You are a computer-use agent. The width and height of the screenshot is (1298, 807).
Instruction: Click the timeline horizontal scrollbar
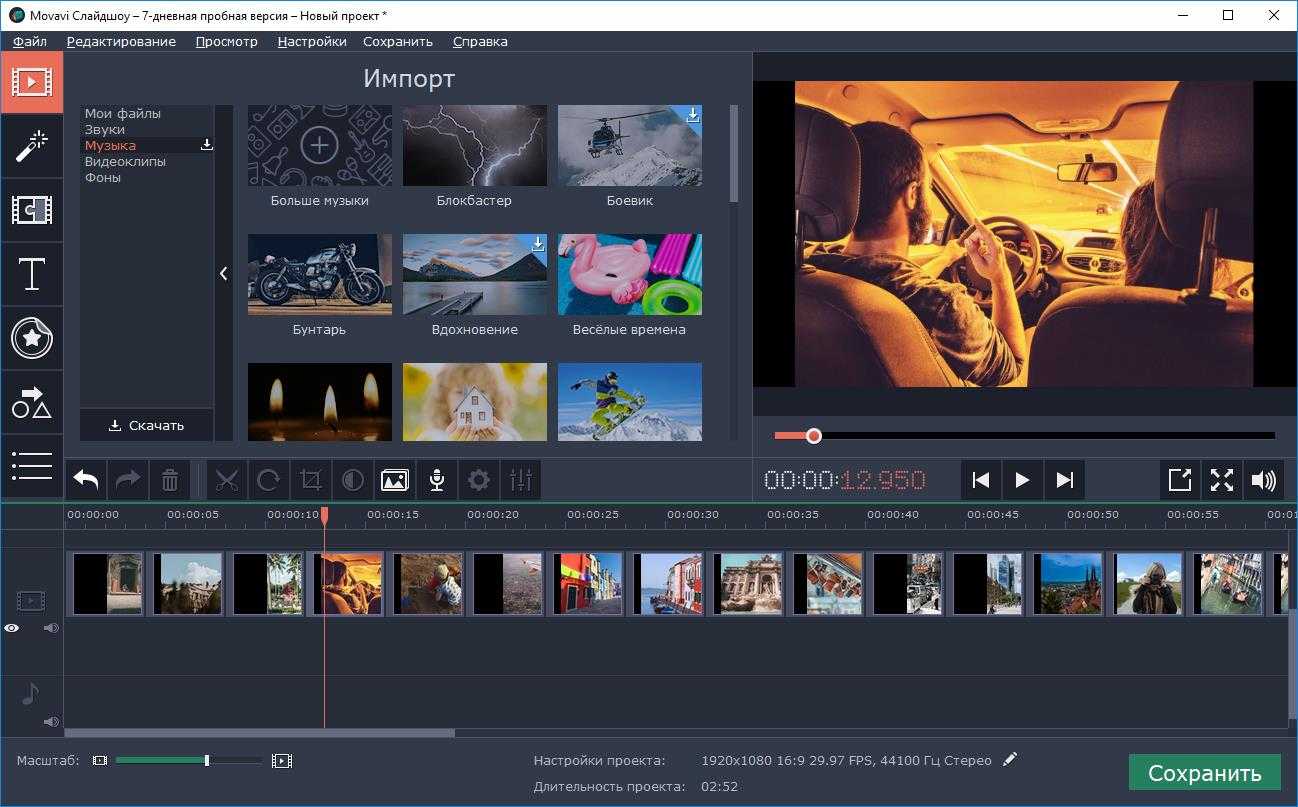click(x=260, y=733)
